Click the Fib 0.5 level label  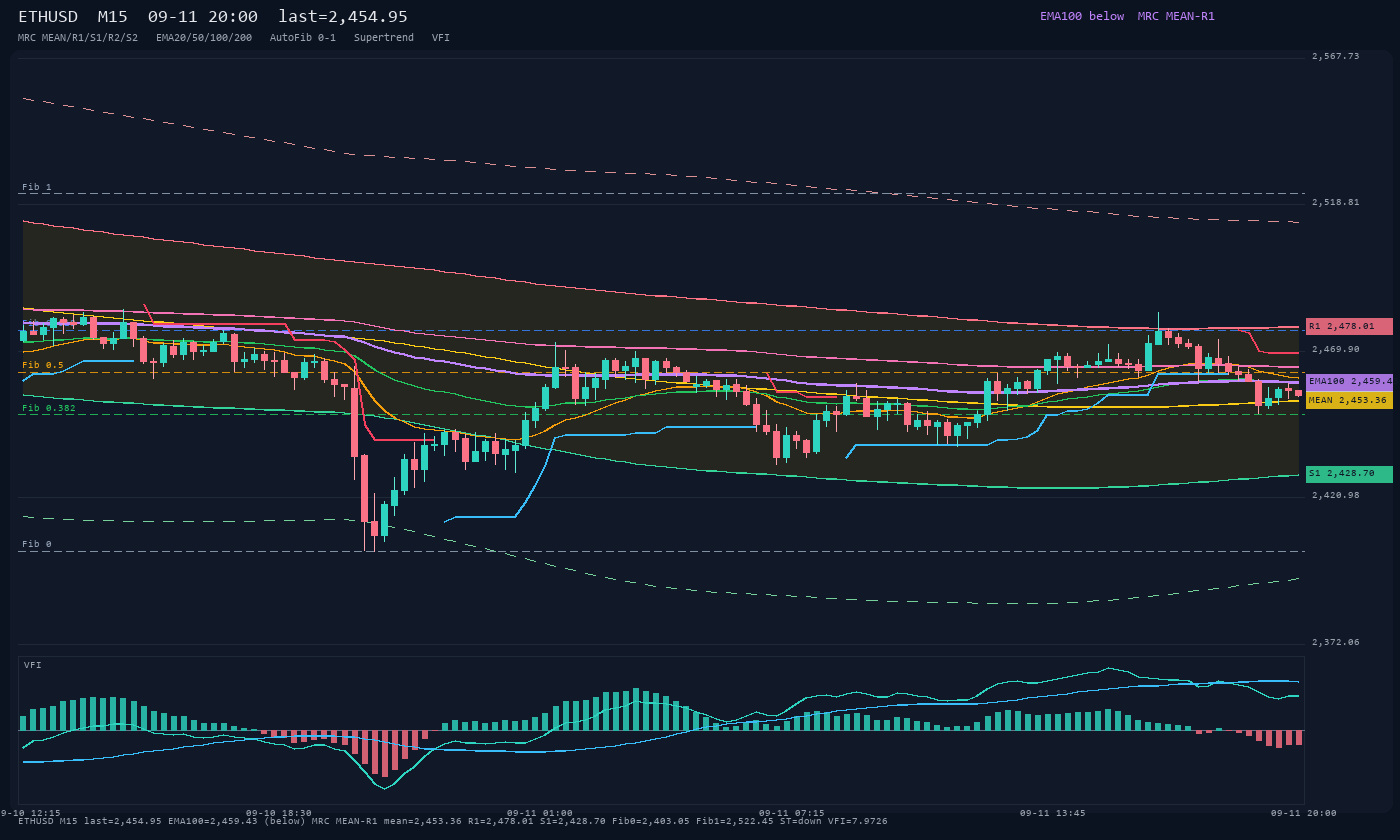tap(42, 365)
